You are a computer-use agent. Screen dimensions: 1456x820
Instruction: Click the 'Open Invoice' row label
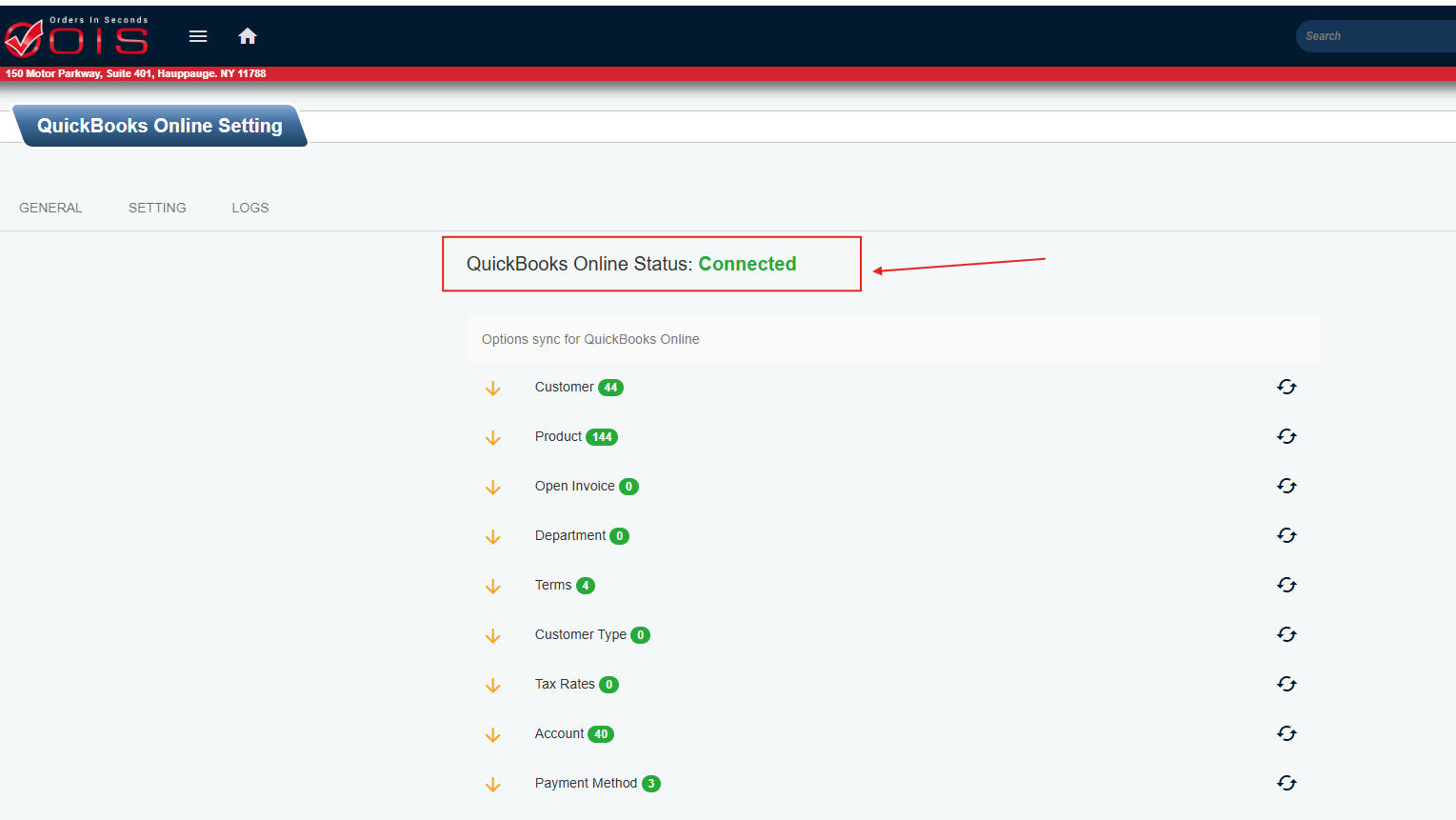click(574, 486)
